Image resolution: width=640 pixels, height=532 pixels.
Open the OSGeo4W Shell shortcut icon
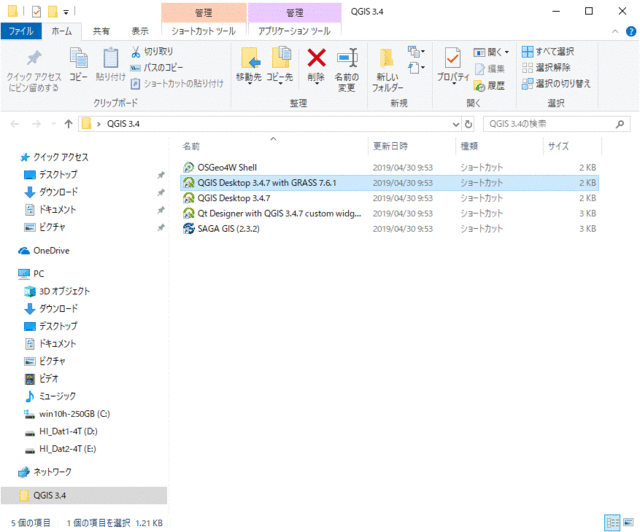tap(189, 167)
